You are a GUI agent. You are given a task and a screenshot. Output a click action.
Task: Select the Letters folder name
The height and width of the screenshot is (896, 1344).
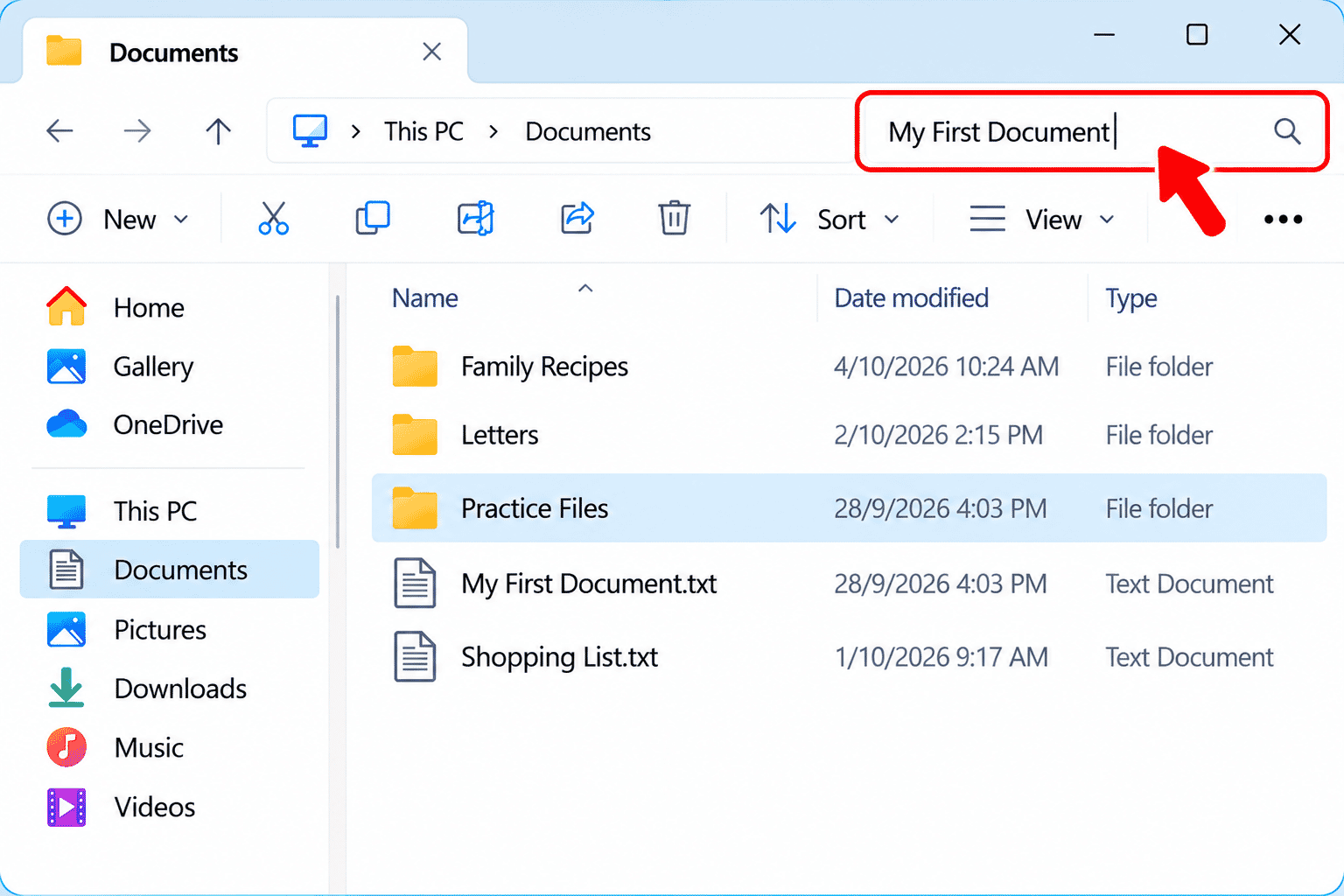[500, 435]
